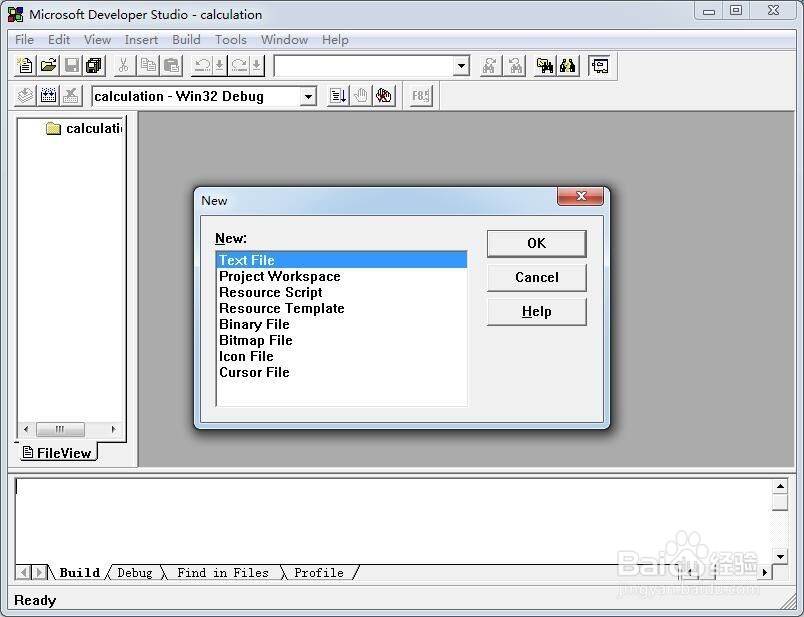Click the output pane scroll up arrow

pos(780,486)
